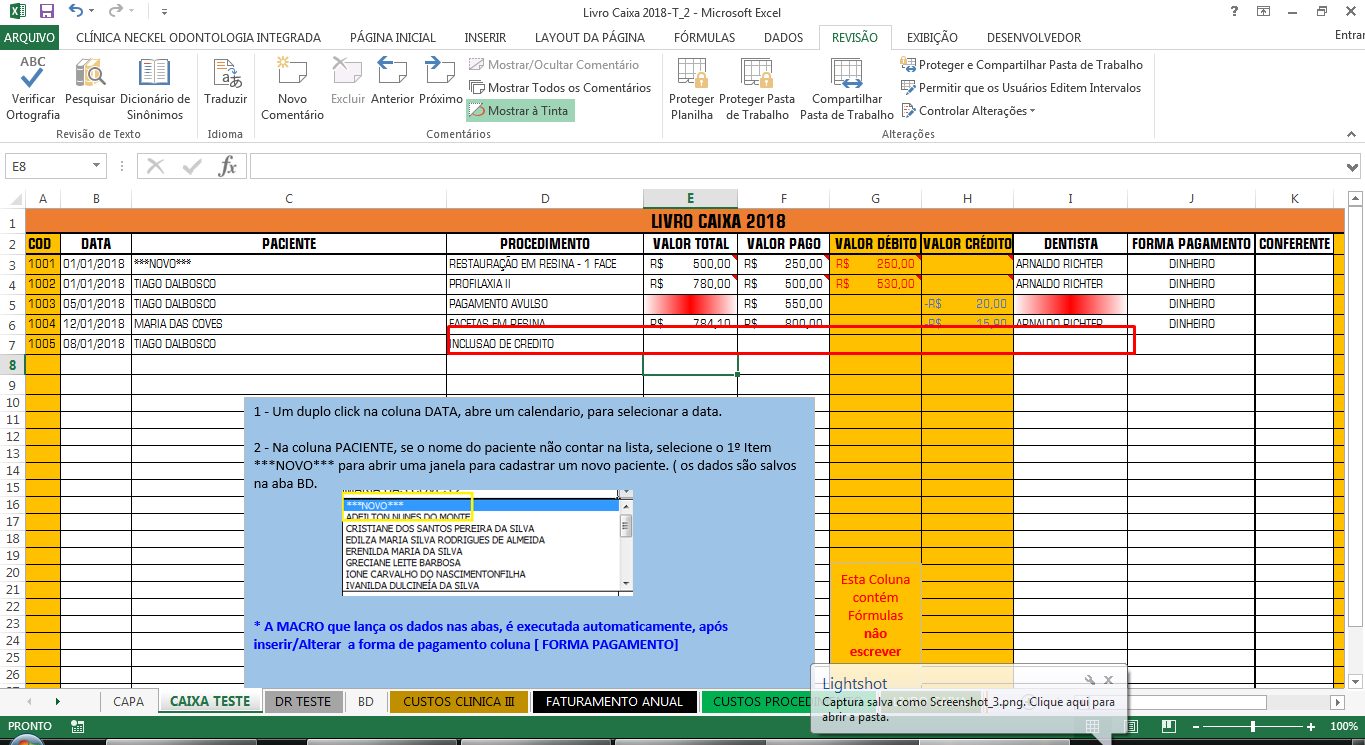Go to Próximo comment
The height and width of the screenshot is (745, 1365).
coord(440,81)
